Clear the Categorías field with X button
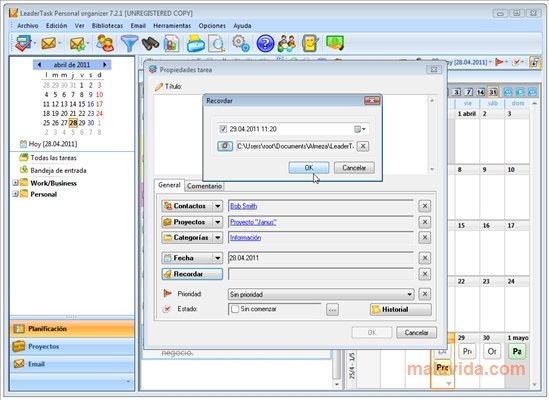Screen dimensions: 549x400 tap(424, 237)
